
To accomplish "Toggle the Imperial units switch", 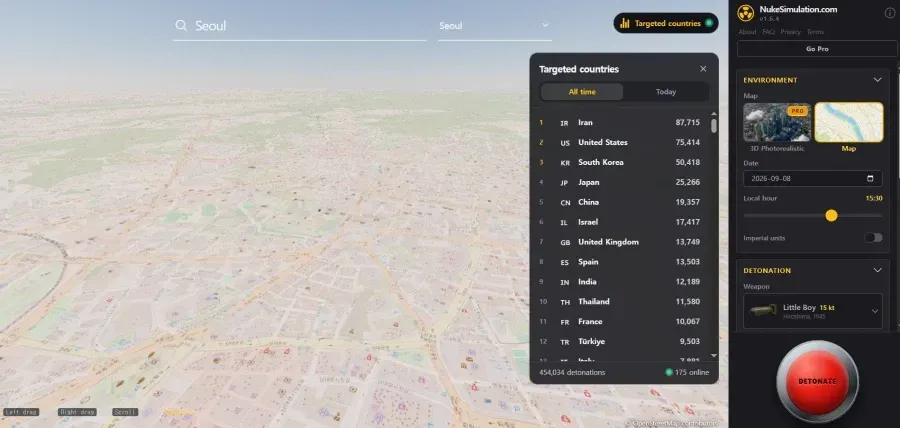I will tap(873, 238).
